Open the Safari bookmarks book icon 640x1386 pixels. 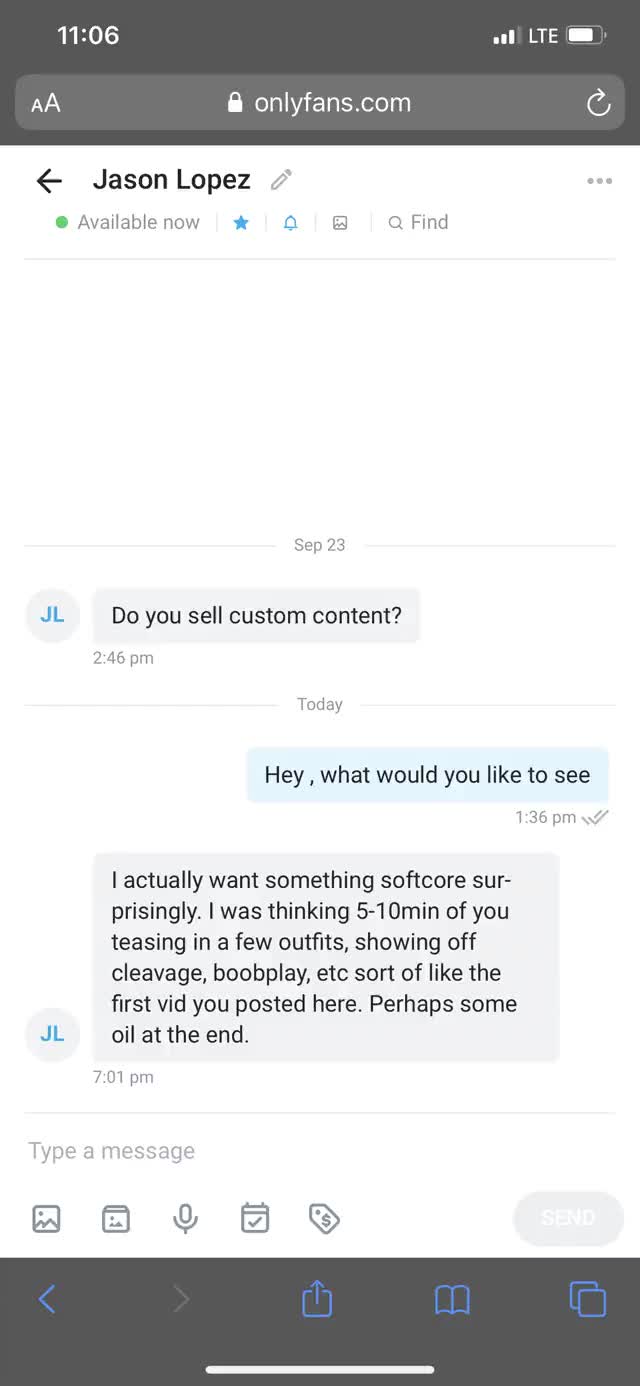tap(452, 1299)
